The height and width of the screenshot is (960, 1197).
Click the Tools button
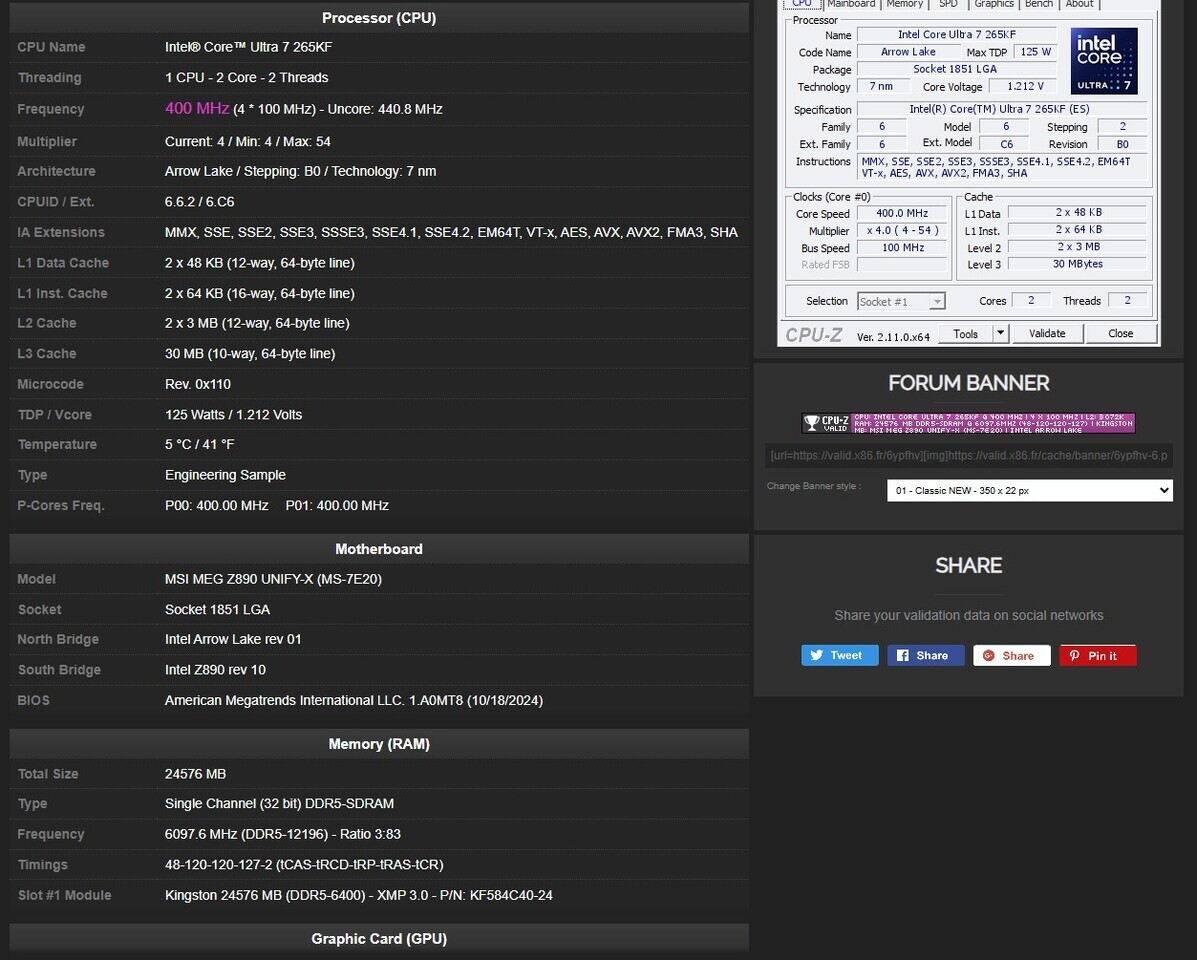966,333
